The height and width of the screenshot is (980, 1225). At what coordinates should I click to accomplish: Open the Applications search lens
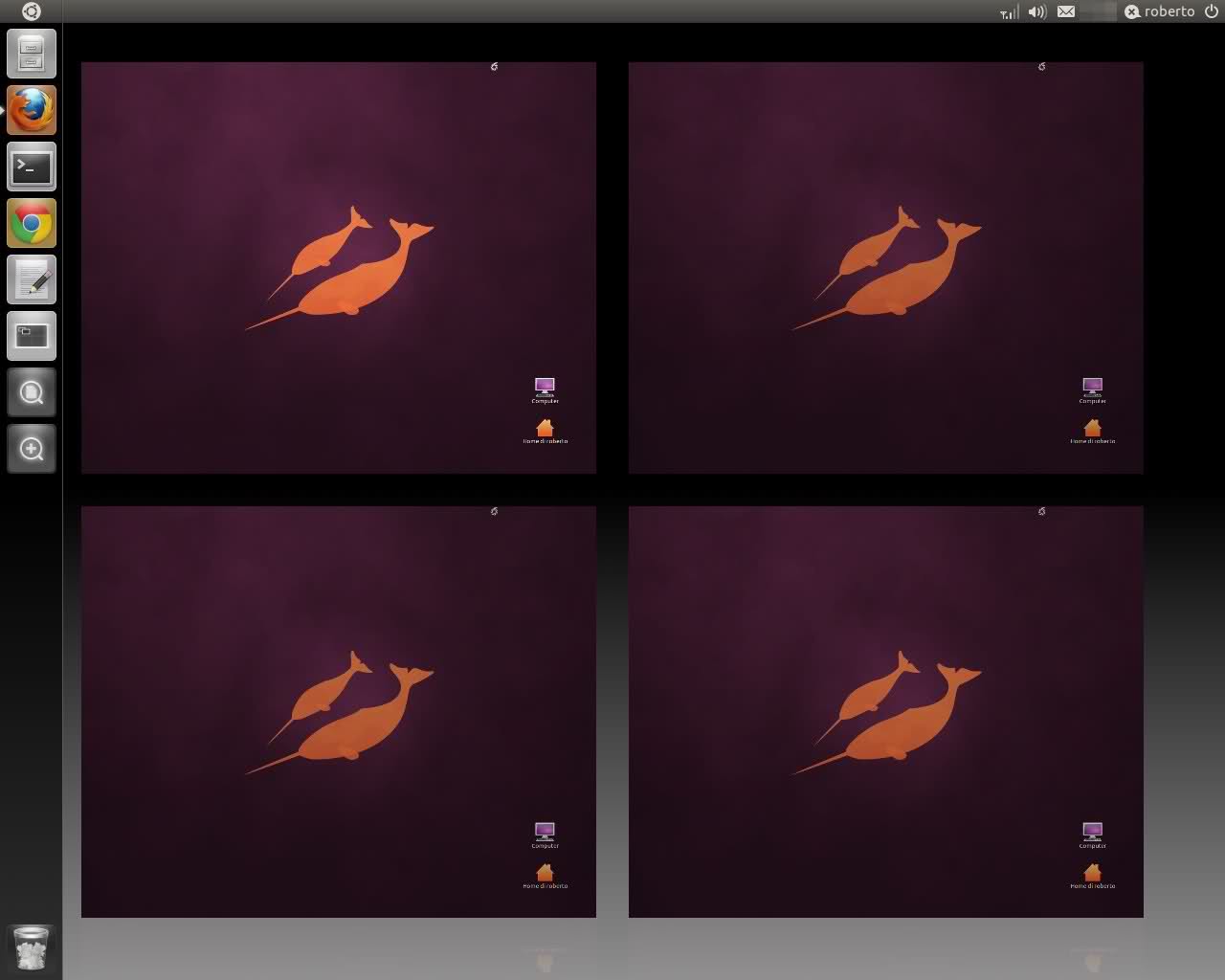(x=32, y=449)
